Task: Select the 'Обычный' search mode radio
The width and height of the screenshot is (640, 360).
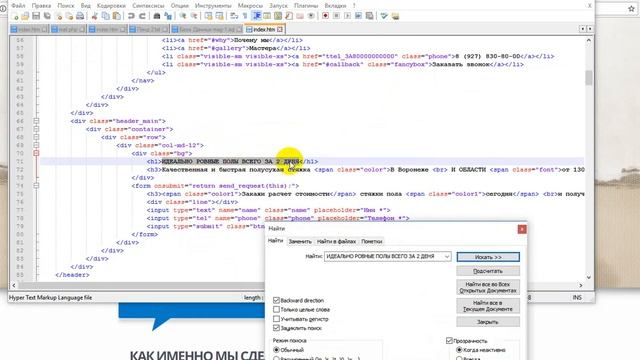Action: tap(276, 350)
